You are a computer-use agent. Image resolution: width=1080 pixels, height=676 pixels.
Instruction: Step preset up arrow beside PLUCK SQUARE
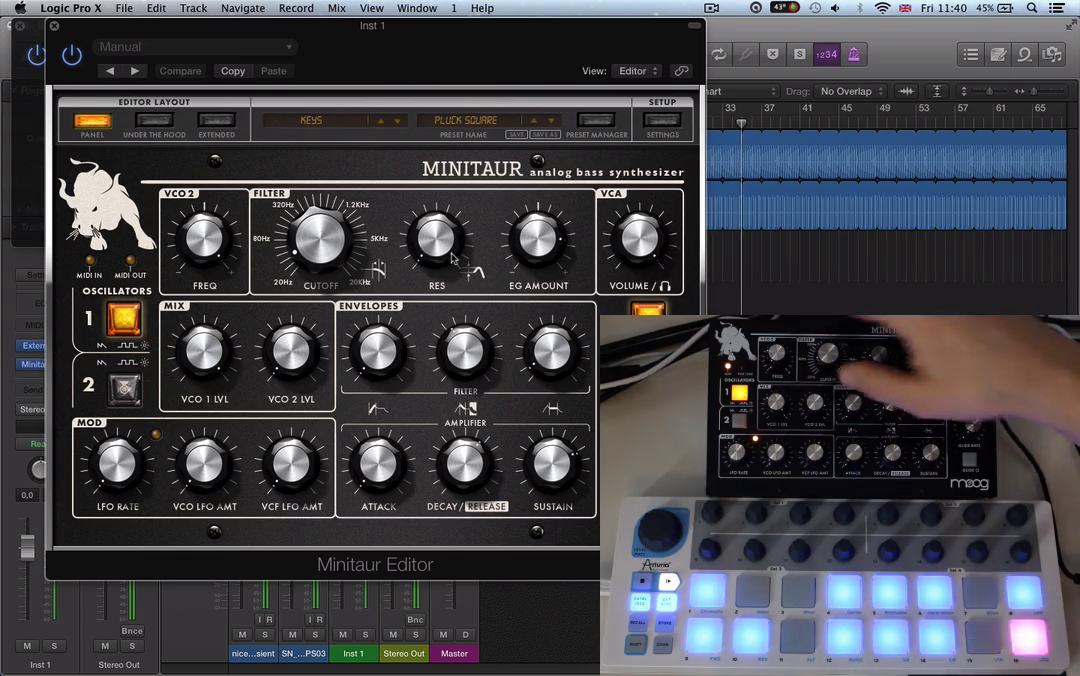534,121
